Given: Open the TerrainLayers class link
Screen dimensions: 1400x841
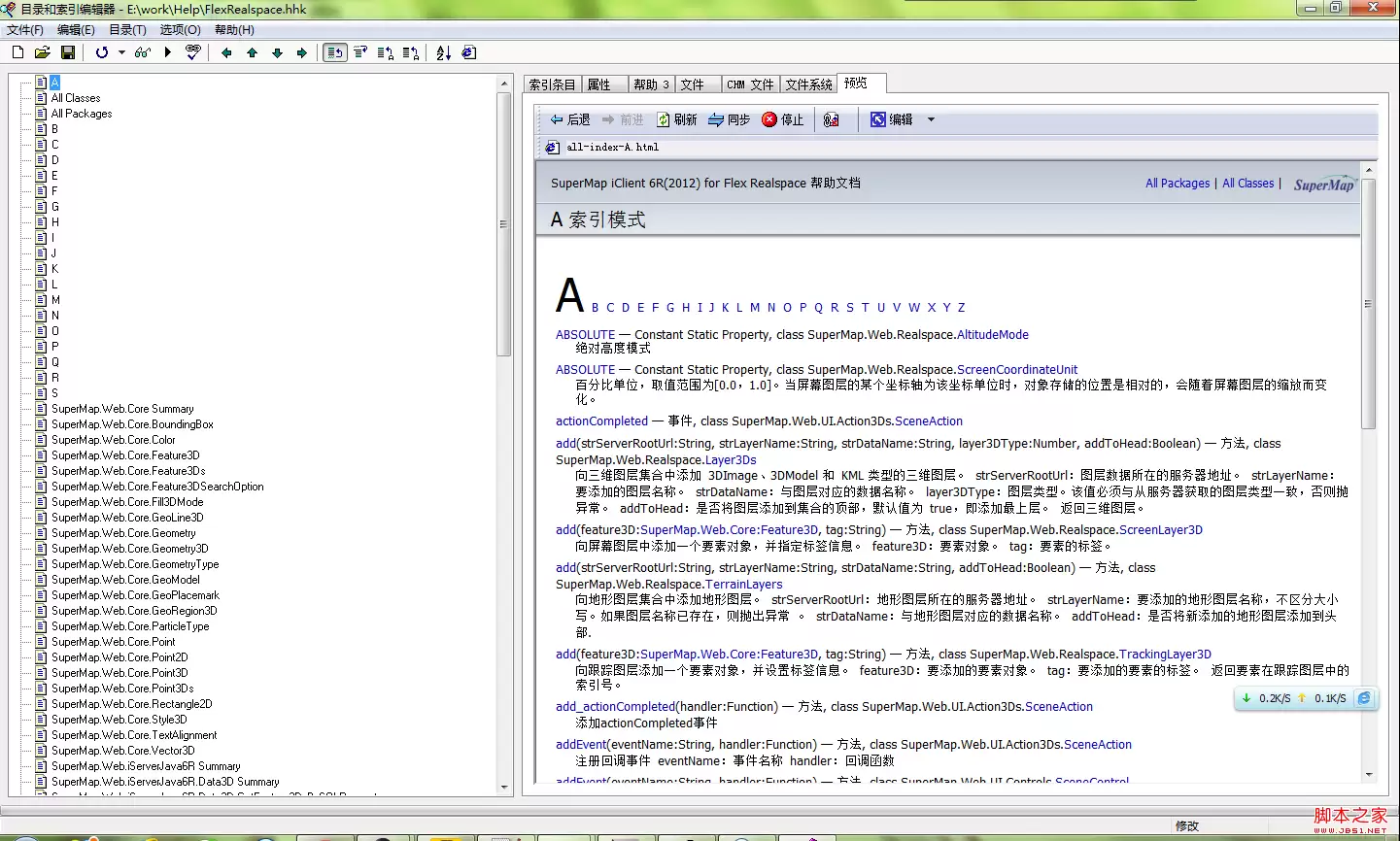Looking at the screenshot, I should point(744,585).
